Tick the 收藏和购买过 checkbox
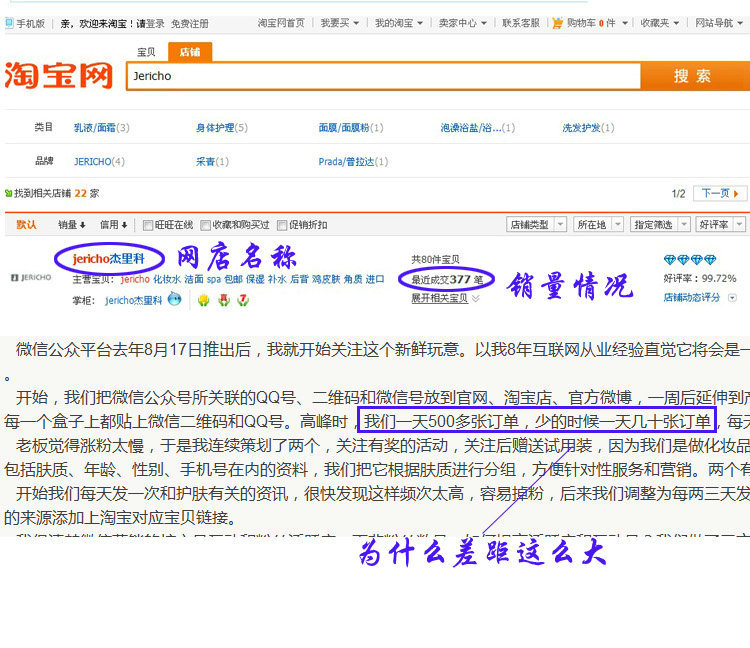Screen dimensions: 750x648 pyautogui.click(x=206, y=225)
